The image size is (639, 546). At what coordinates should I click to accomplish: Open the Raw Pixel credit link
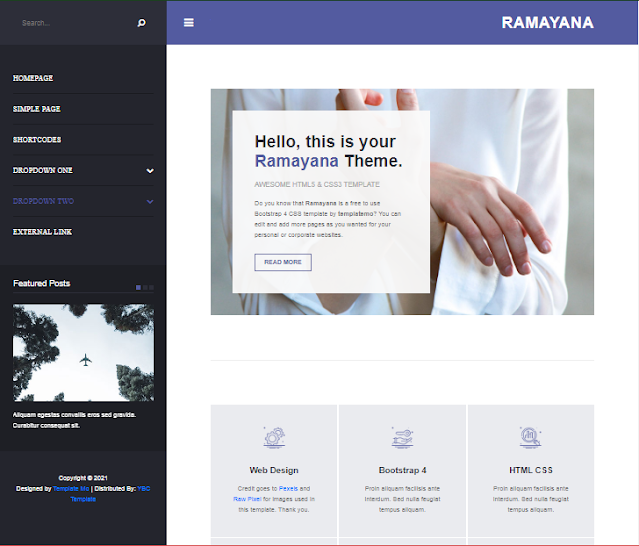pos(247,499)
